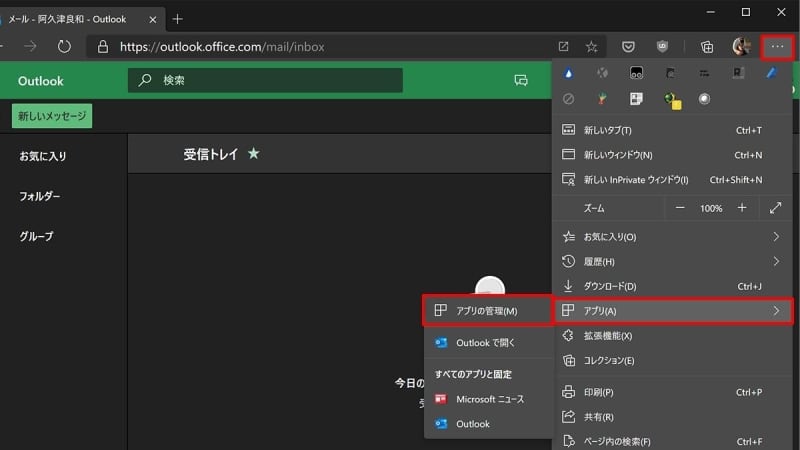Click the full screen zoom arrow icon
The image size is (800, 450).
(776, 208)
